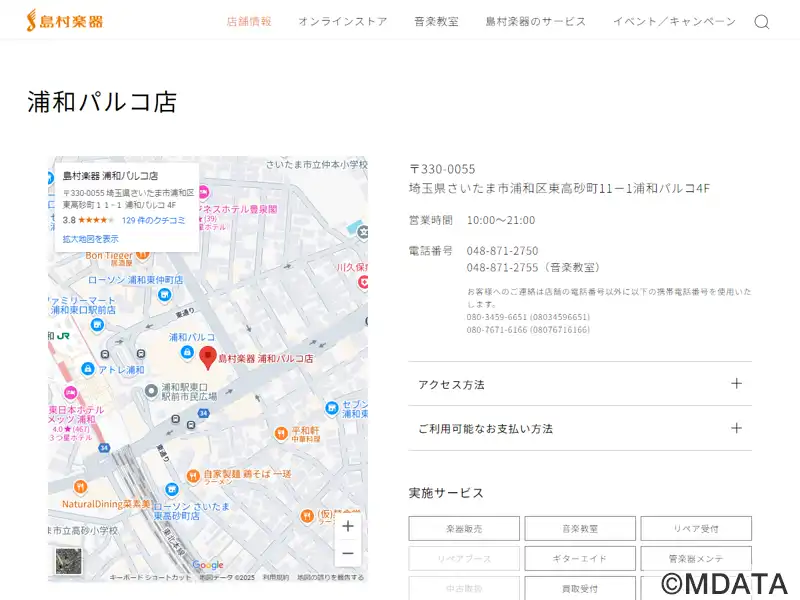Click the (仮) restaurant marker near zoom controls
The width and height of the screenshot is (800, 600).
point(307,516)
